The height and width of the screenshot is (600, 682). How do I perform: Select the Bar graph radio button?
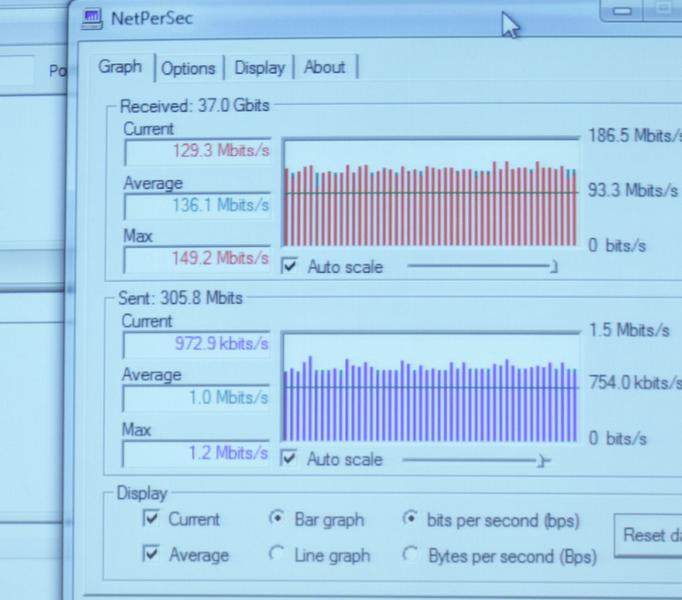coord(277,519)
